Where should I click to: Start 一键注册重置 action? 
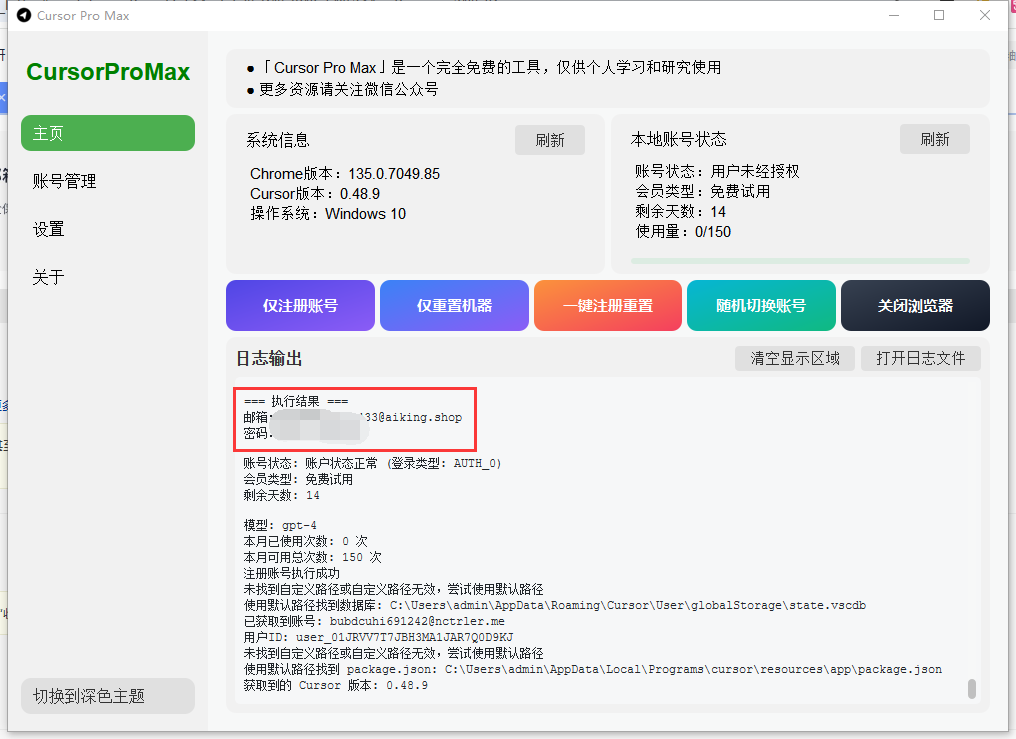pos(608,306)
